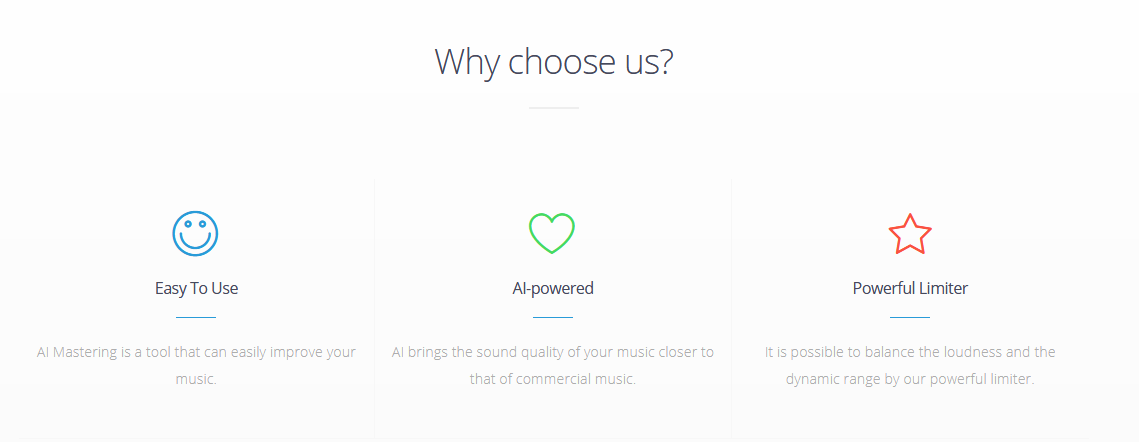Click the red star icon
Screen dimensions: 1139x442
[910, 234]
